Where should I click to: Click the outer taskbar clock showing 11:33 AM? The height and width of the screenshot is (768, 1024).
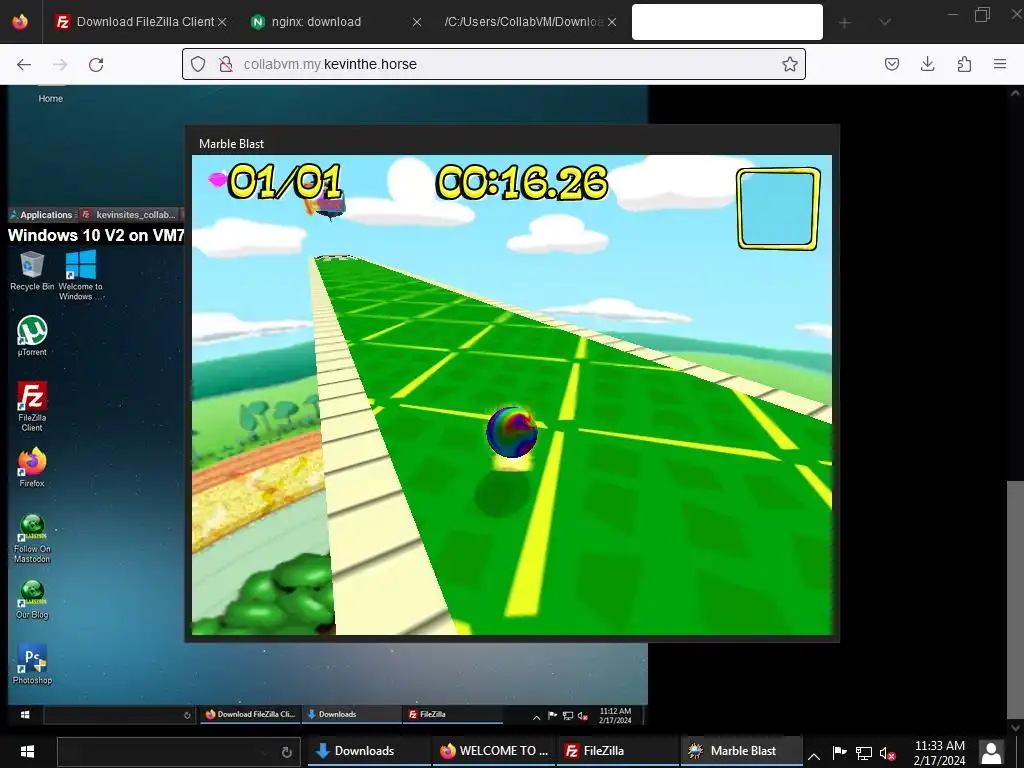coord(939,752)
